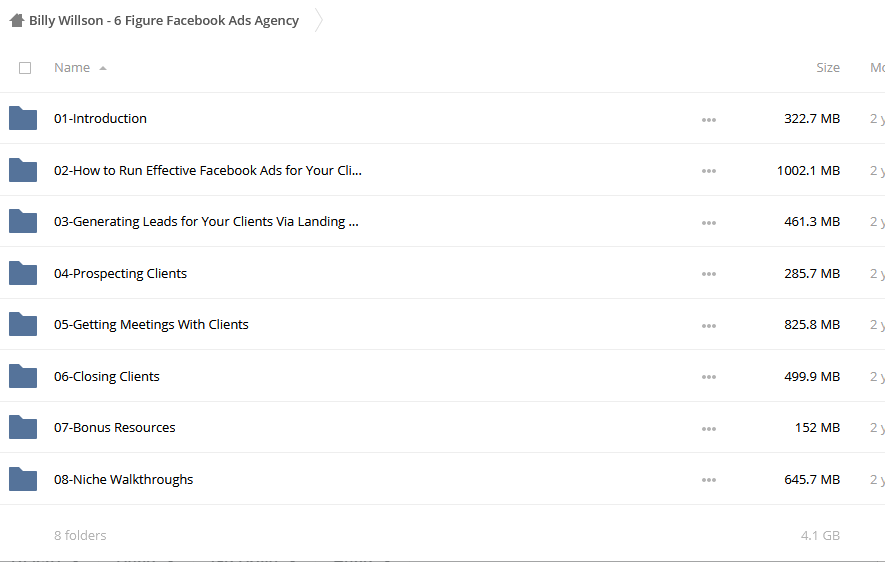Open the 08-Niche Walkthroughs folder link
Image resolution: width=885 pixels, height=562 pixels.
point(124,480)
